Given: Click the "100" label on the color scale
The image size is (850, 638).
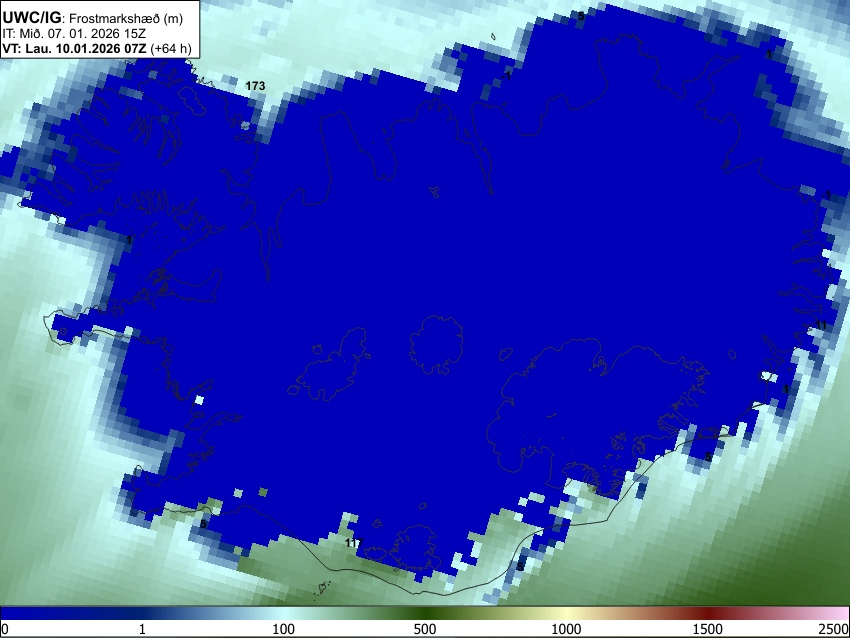Looking at the screenshot, I should coord(283,629).
